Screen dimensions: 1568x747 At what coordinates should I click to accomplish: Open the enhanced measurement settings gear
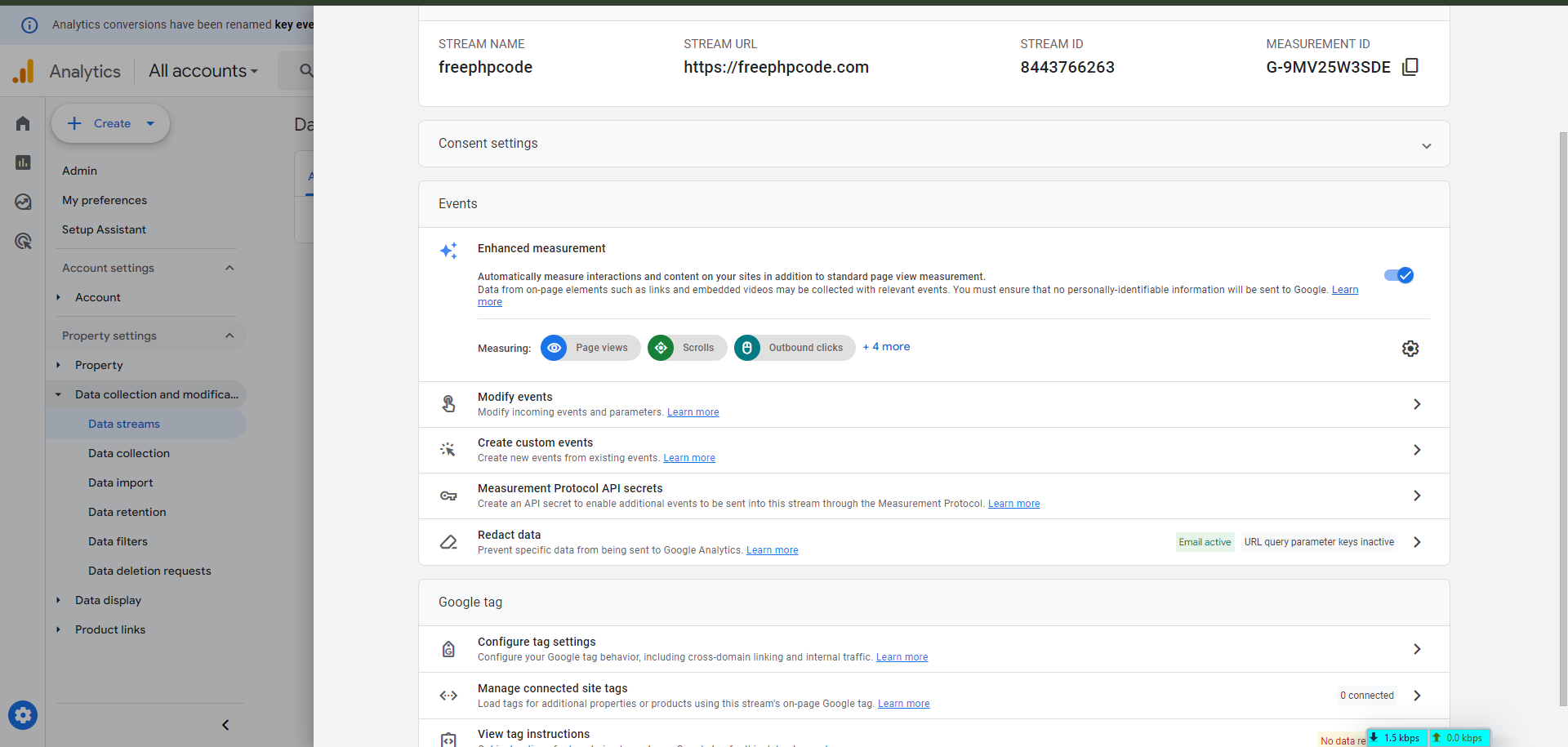(1410, 349)
